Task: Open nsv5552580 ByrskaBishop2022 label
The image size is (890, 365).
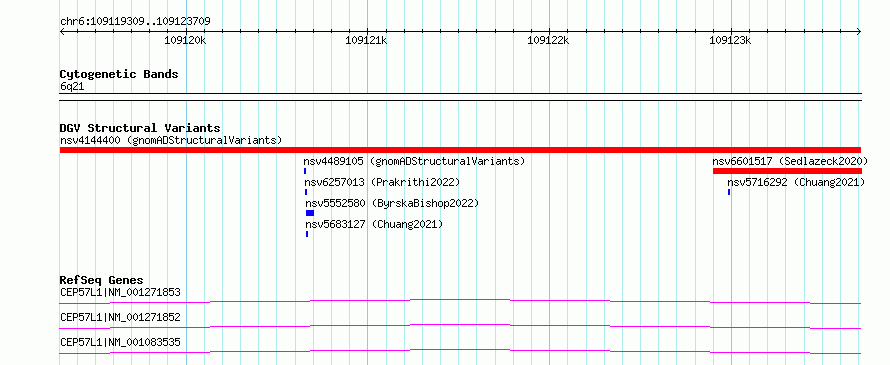Action: 392,203
